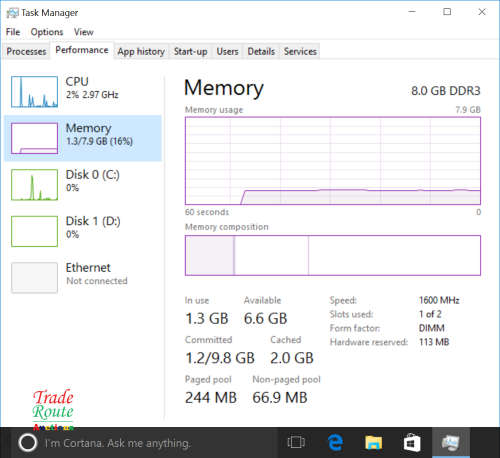This screenshot has width=500, height=458.
Task: Switch to the Processes tab
Action: 26,51
